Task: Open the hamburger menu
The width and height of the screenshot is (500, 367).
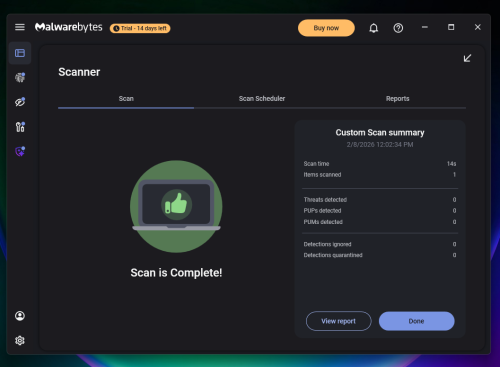Action: [x=20, y=27]
